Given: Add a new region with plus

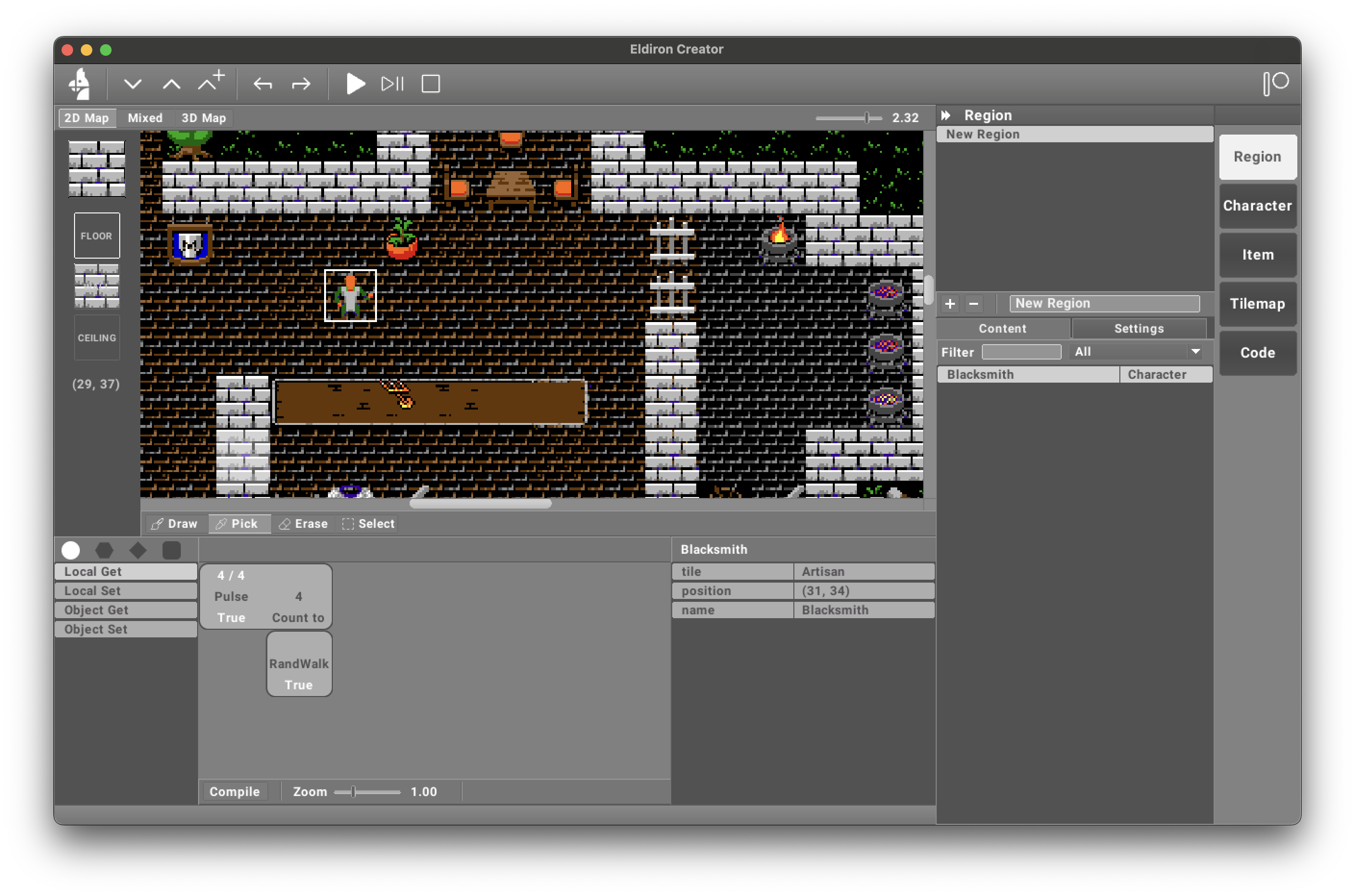Looking at the screenshot, I should coord(951,303).
